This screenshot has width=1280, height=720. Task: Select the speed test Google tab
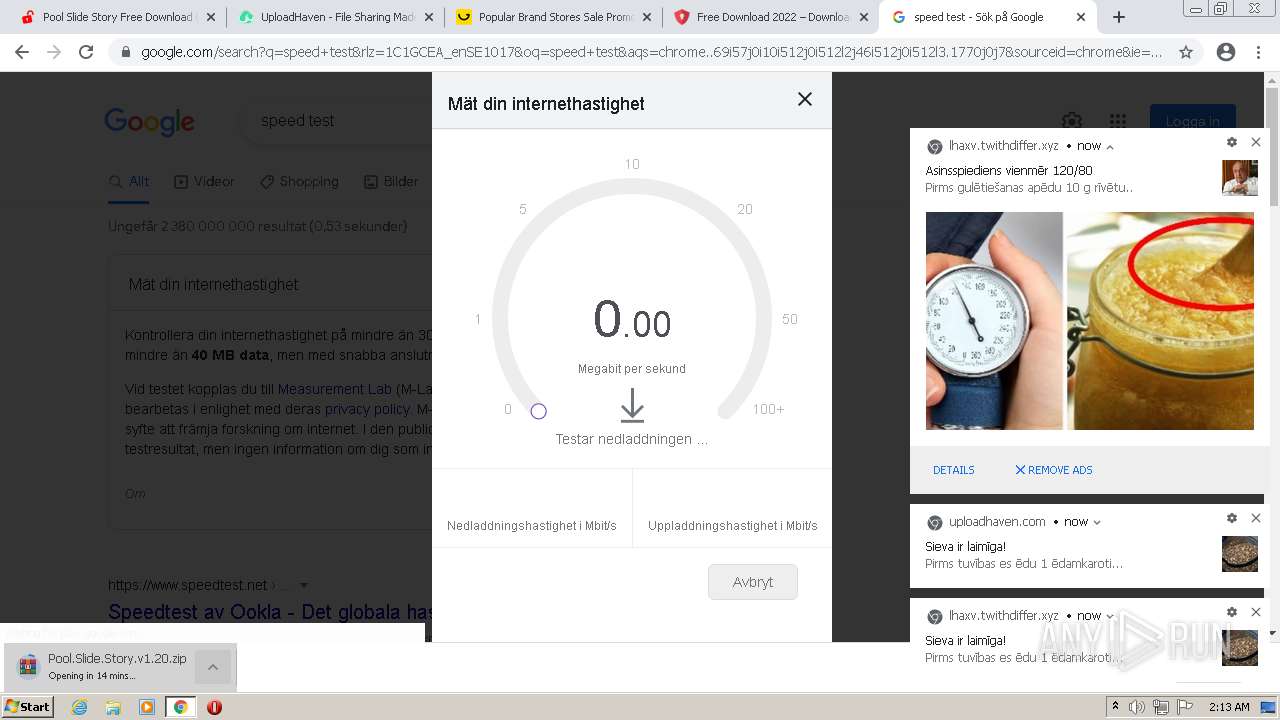(x=987, y=17)
